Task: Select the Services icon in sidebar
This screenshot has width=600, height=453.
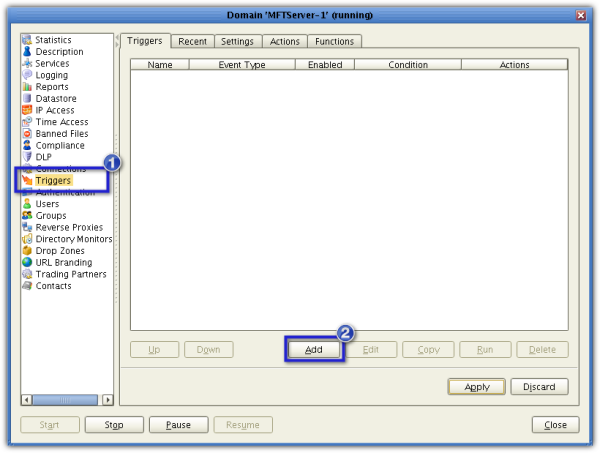Action: 27,63
